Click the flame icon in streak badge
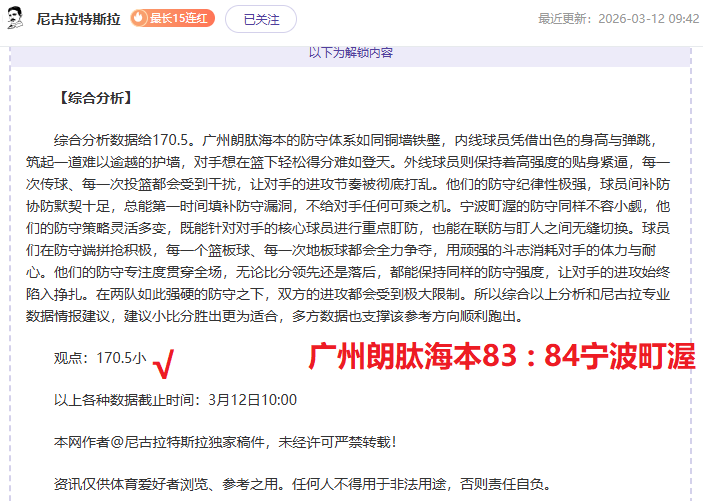The width and height of the screenshot is (703, 501). click(139, 18)
